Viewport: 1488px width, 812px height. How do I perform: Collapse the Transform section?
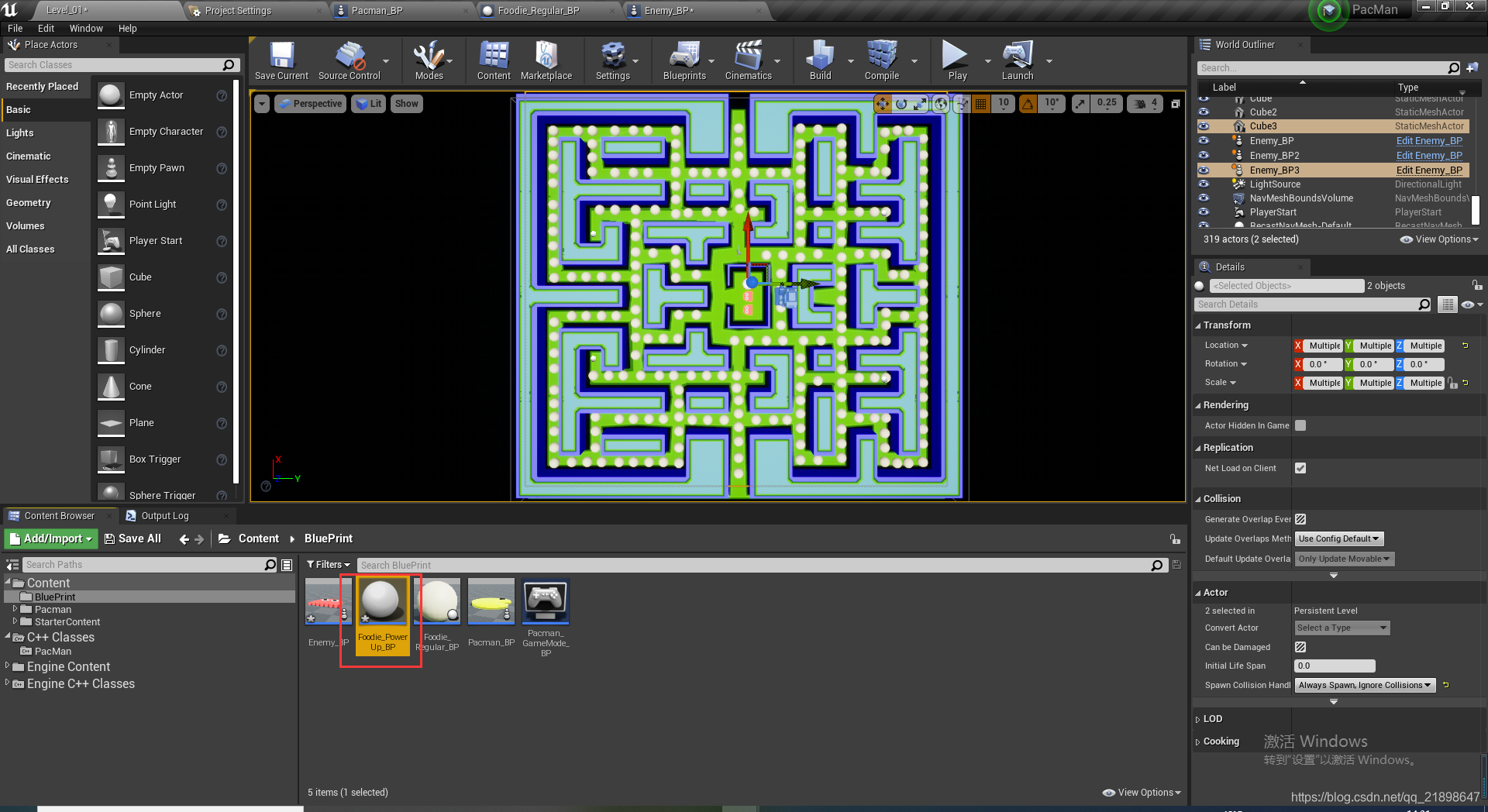click(x=1198, y=325)
